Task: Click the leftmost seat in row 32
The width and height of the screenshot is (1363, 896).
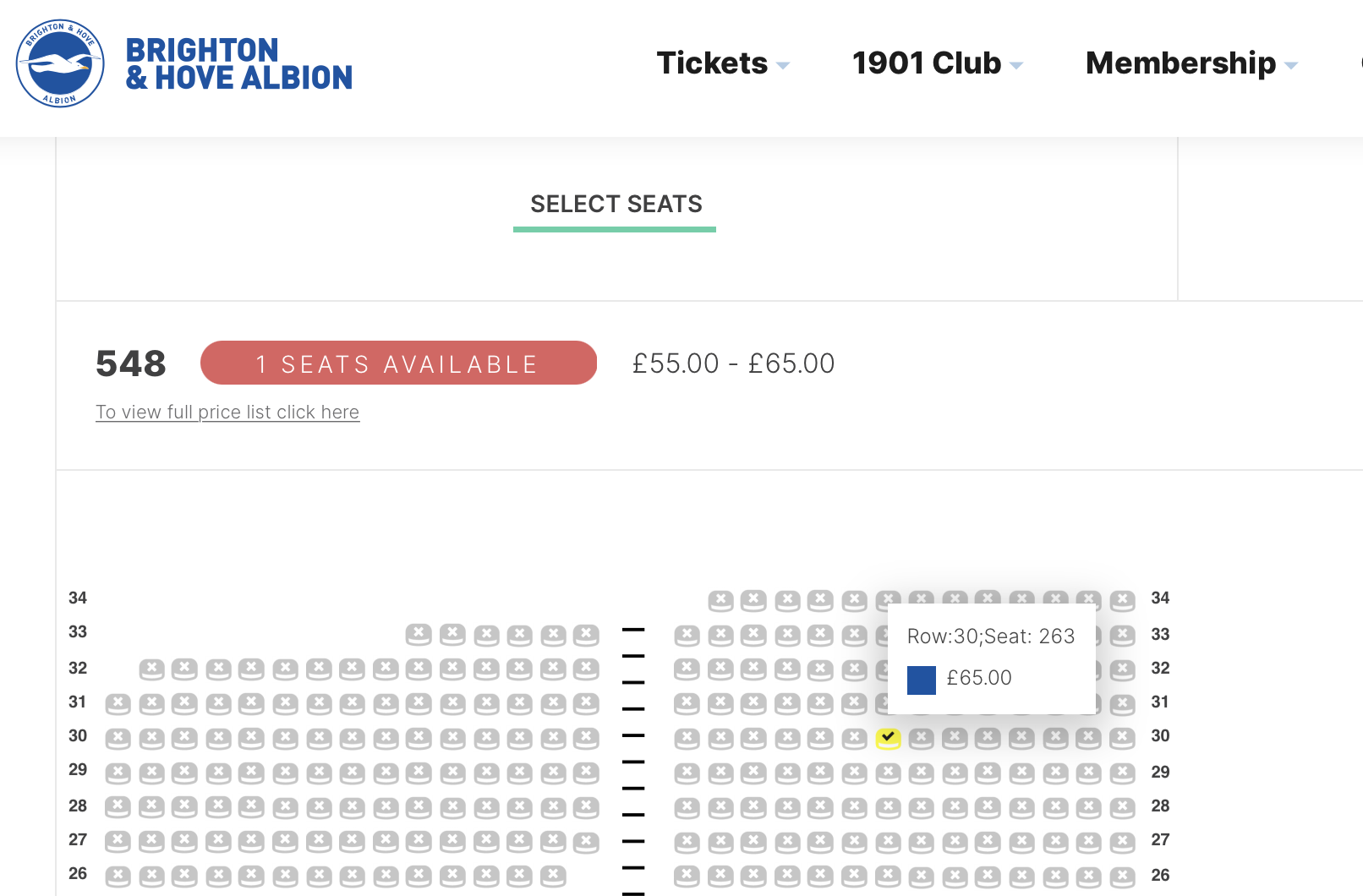Action: (151, 669)
